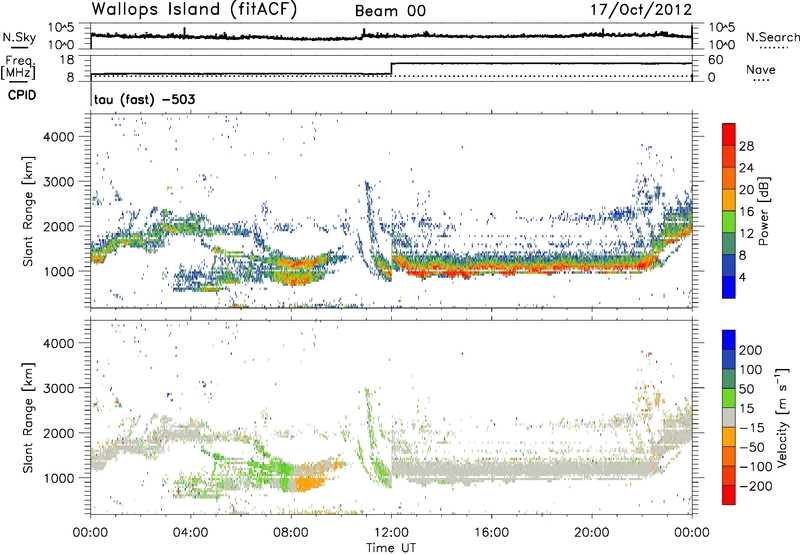
Task: Select the "28" value on the power colorbar
Action: pos(746,146)
